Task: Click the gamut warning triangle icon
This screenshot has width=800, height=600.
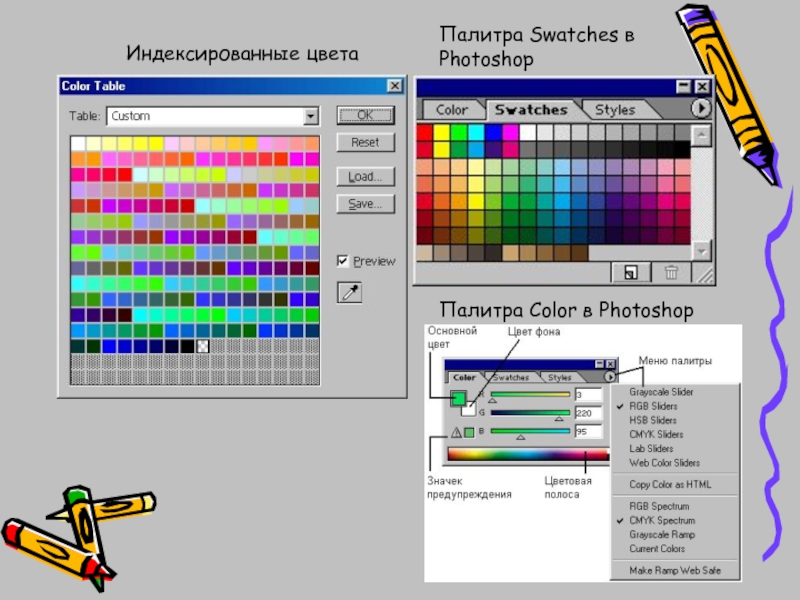Action: [456, 433]
